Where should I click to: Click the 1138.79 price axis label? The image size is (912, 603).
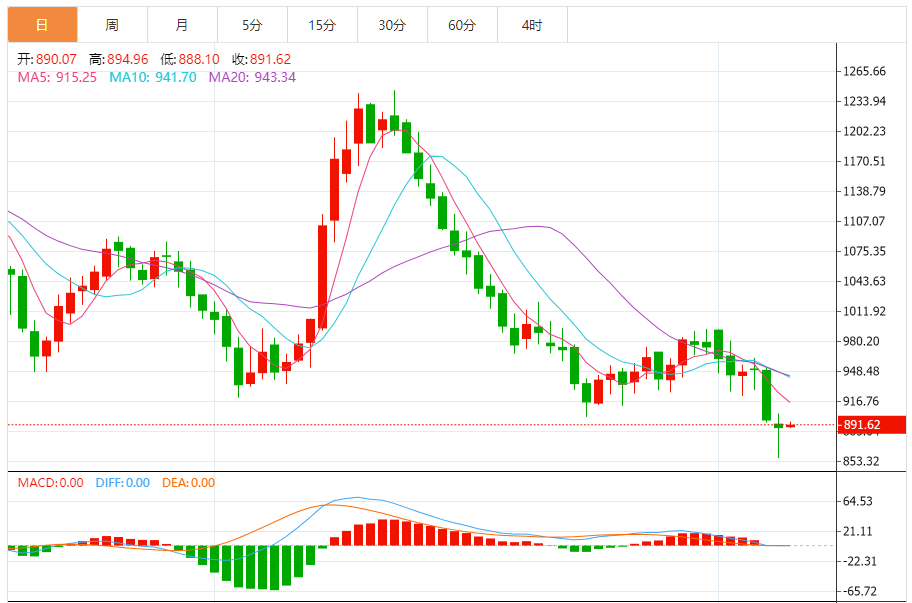(864, 191)
